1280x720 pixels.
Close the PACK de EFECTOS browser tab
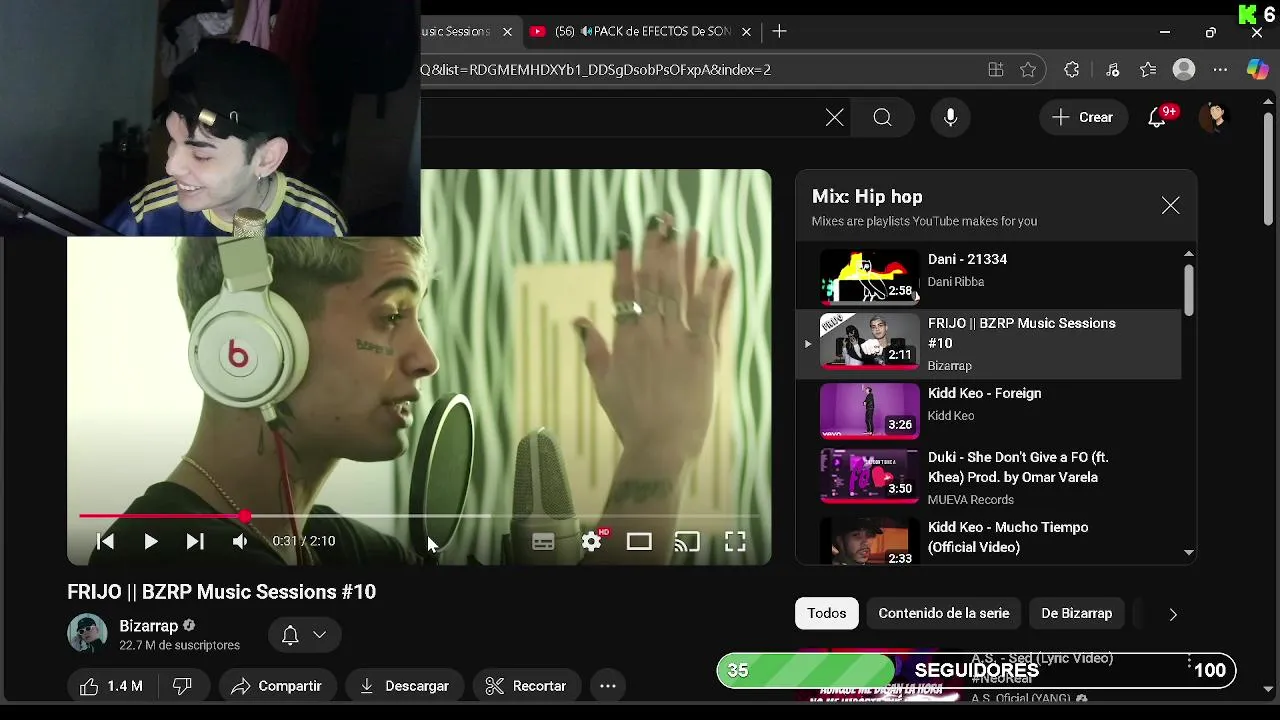pyautogui.click(x=746, y=32)
